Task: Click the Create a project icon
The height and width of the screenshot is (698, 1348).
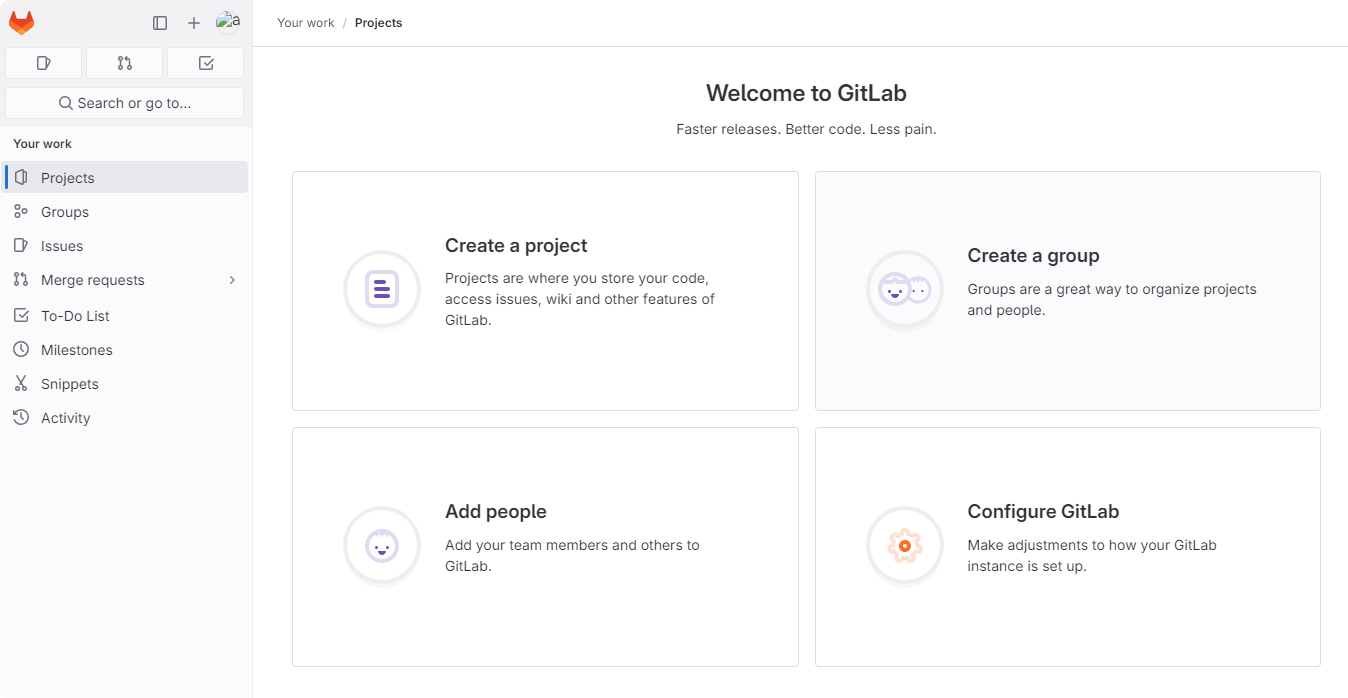Action: tap(382, 289)
